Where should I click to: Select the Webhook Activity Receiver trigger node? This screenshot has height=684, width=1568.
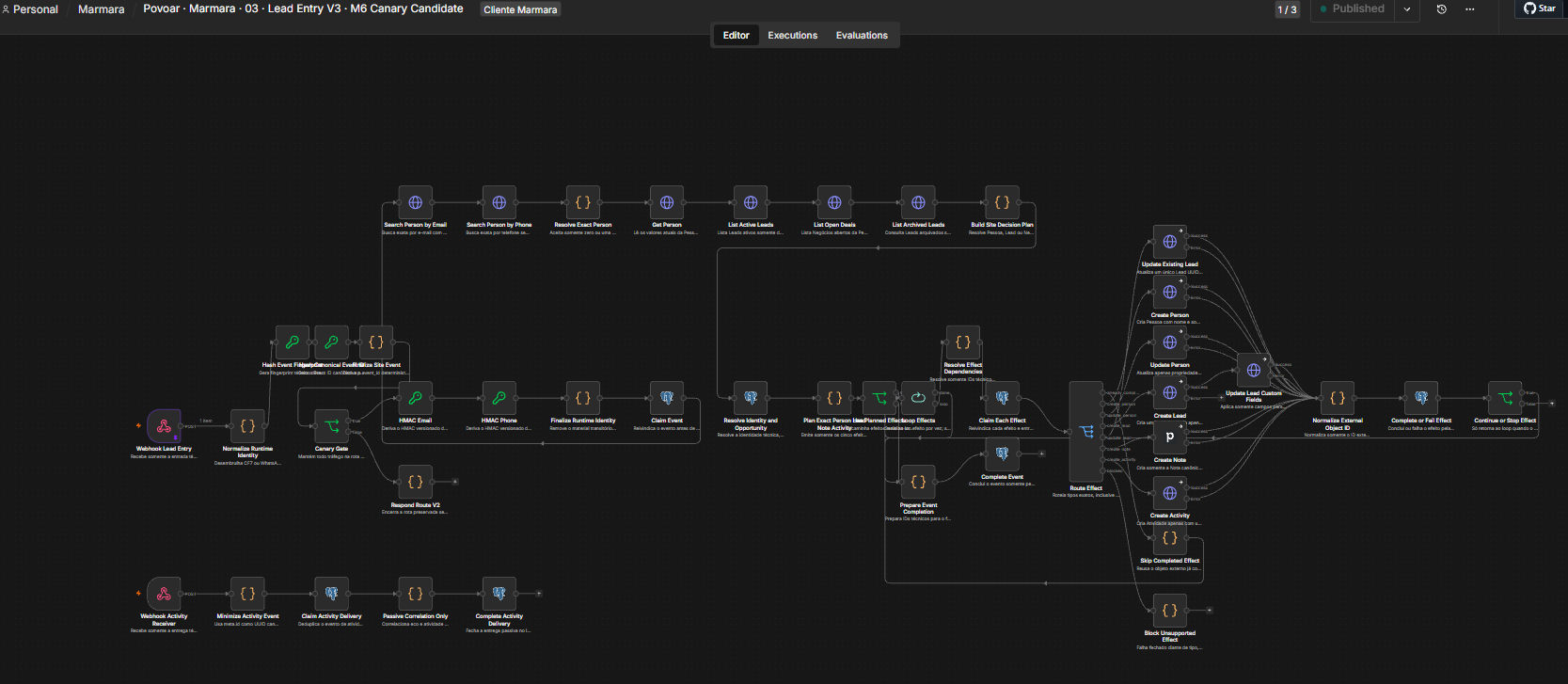[x=164, y=594]
